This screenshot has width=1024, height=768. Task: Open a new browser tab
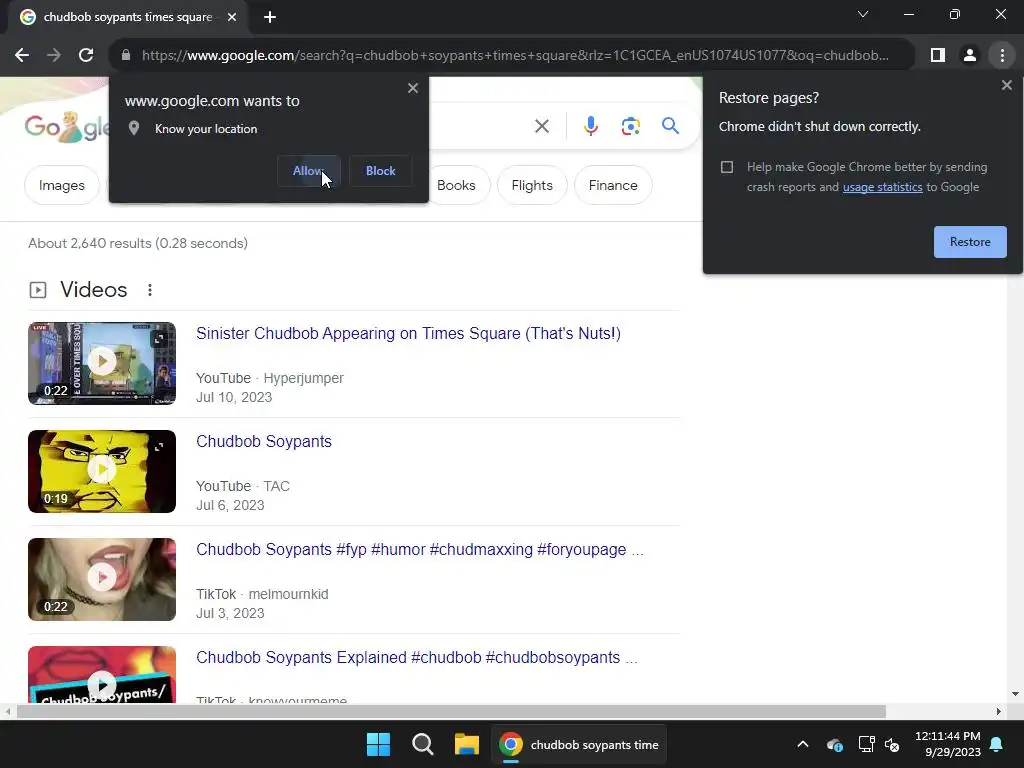pyautogui.click(x=270, y=17)
